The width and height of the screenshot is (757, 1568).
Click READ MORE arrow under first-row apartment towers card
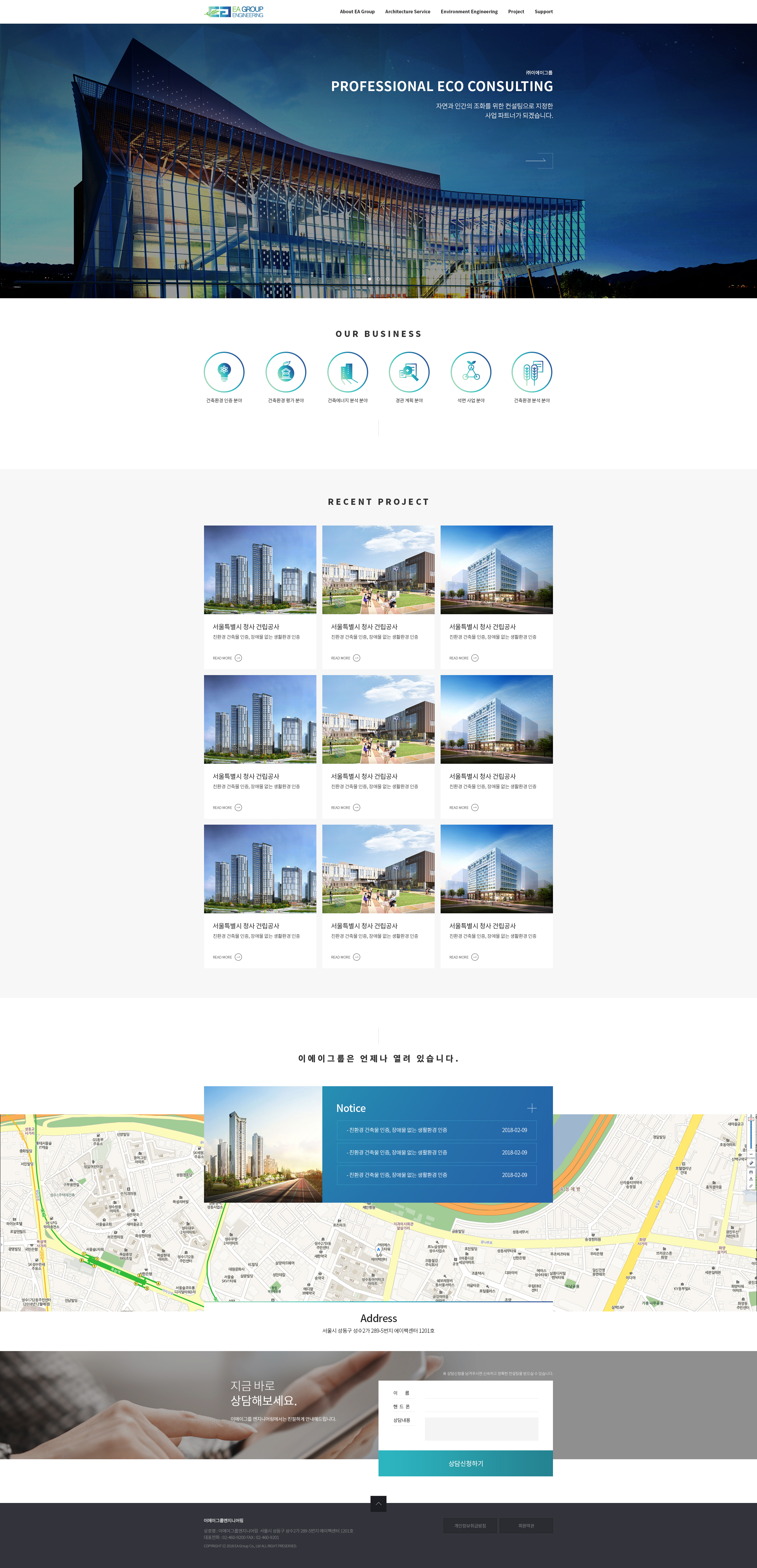click(x=238, y=658)
